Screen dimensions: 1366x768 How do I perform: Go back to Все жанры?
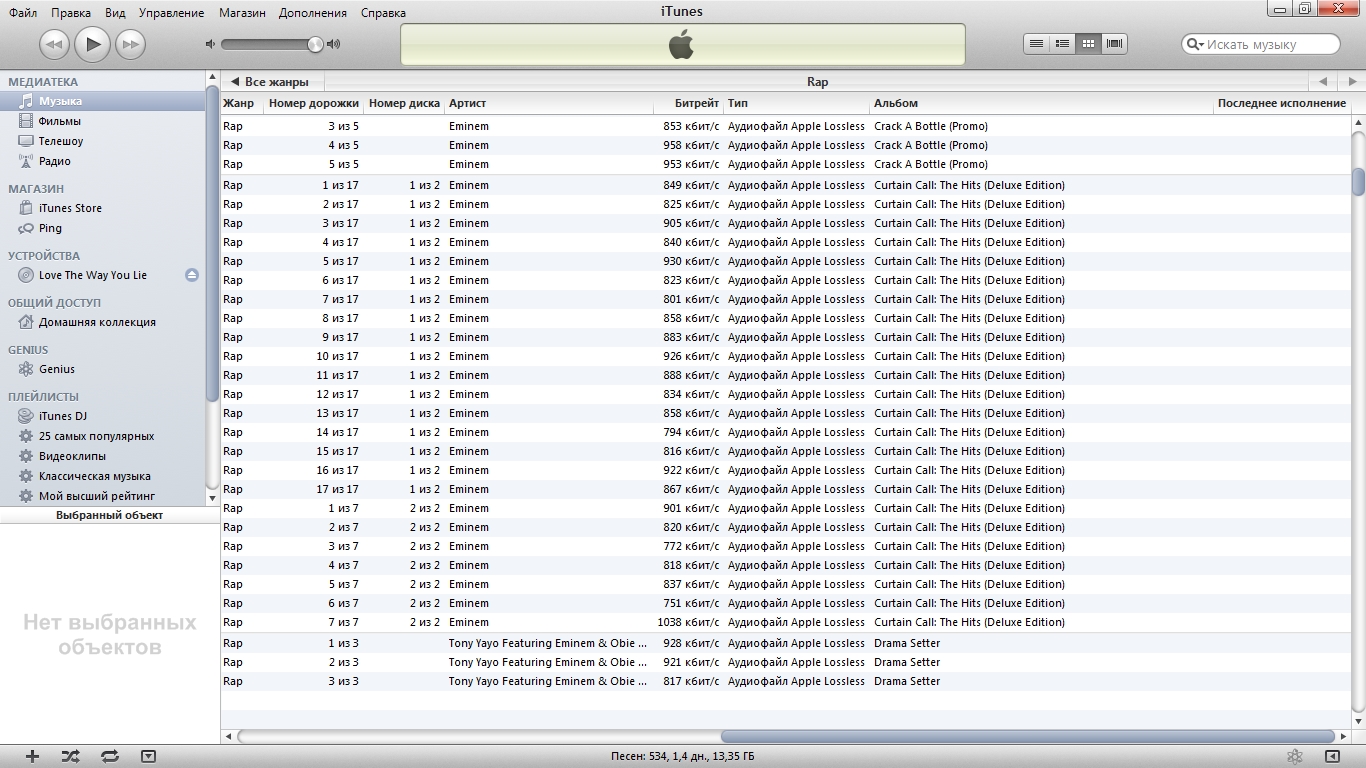coord(273,82)
